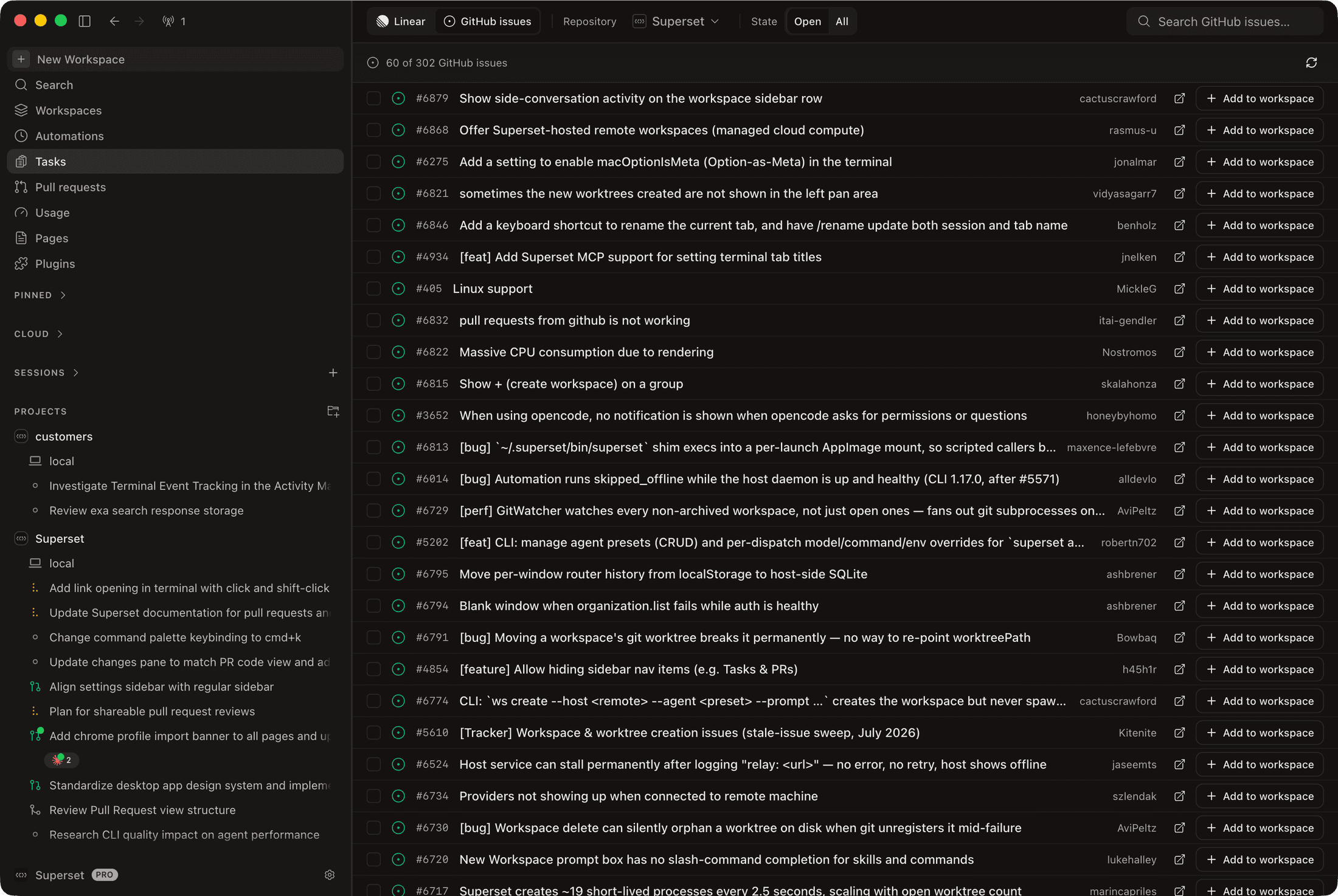Check the box for issue #6734
The width and height of the screenshot is (1338, 896).
(x=373, y=796)
